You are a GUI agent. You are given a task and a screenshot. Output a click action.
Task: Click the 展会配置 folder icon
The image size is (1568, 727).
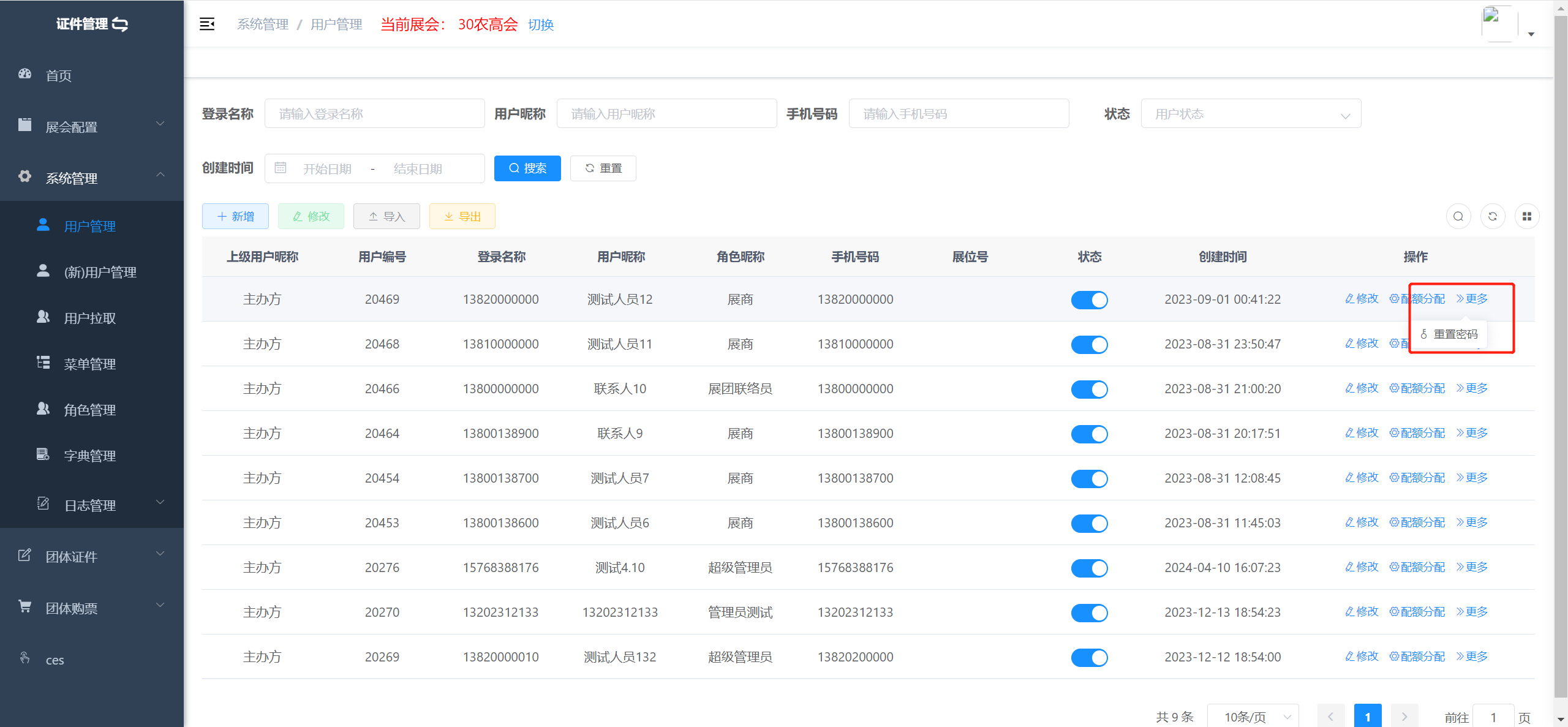(25, 125)
